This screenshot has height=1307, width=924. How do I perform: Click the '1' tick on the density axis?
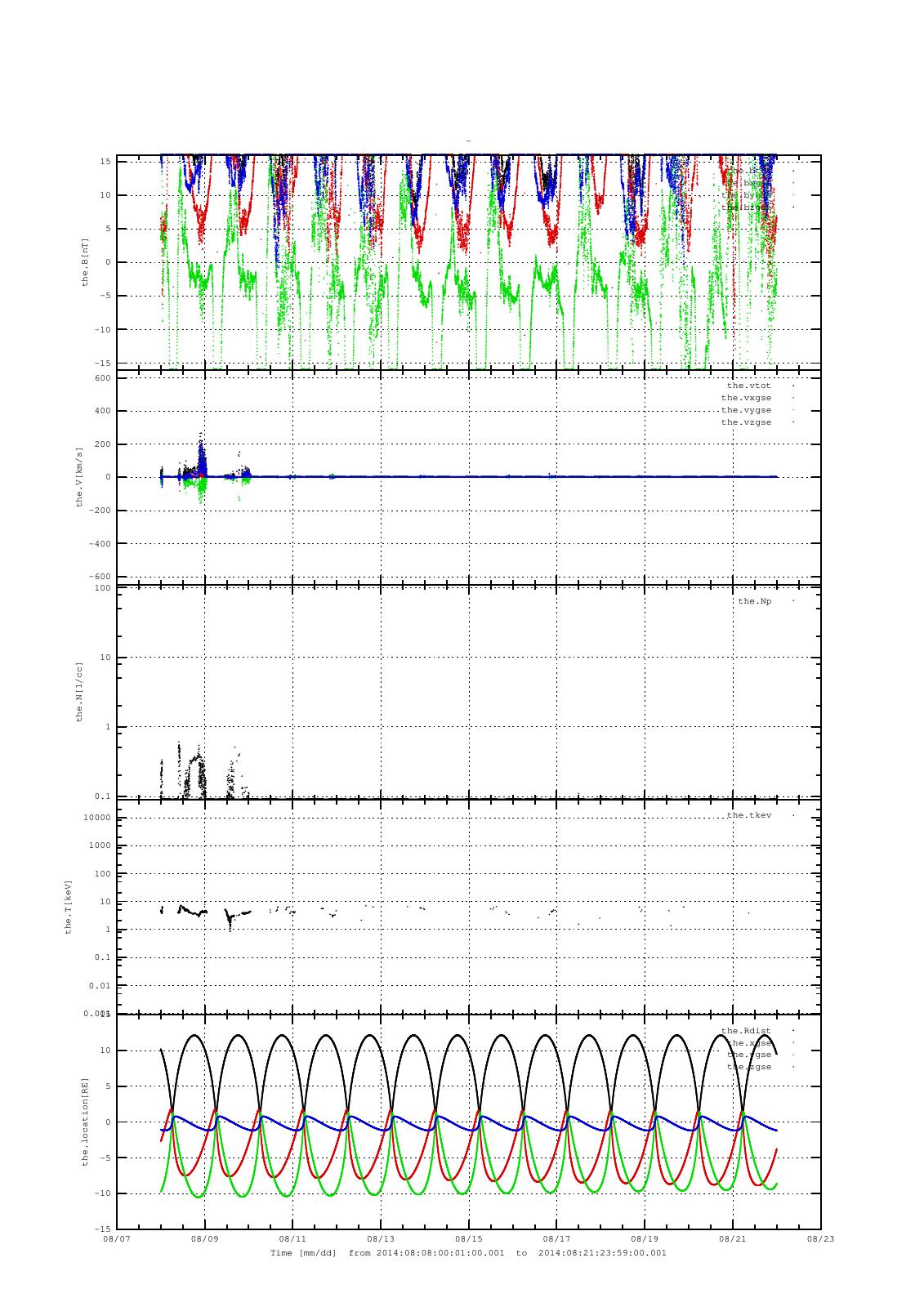coord(108,727)
